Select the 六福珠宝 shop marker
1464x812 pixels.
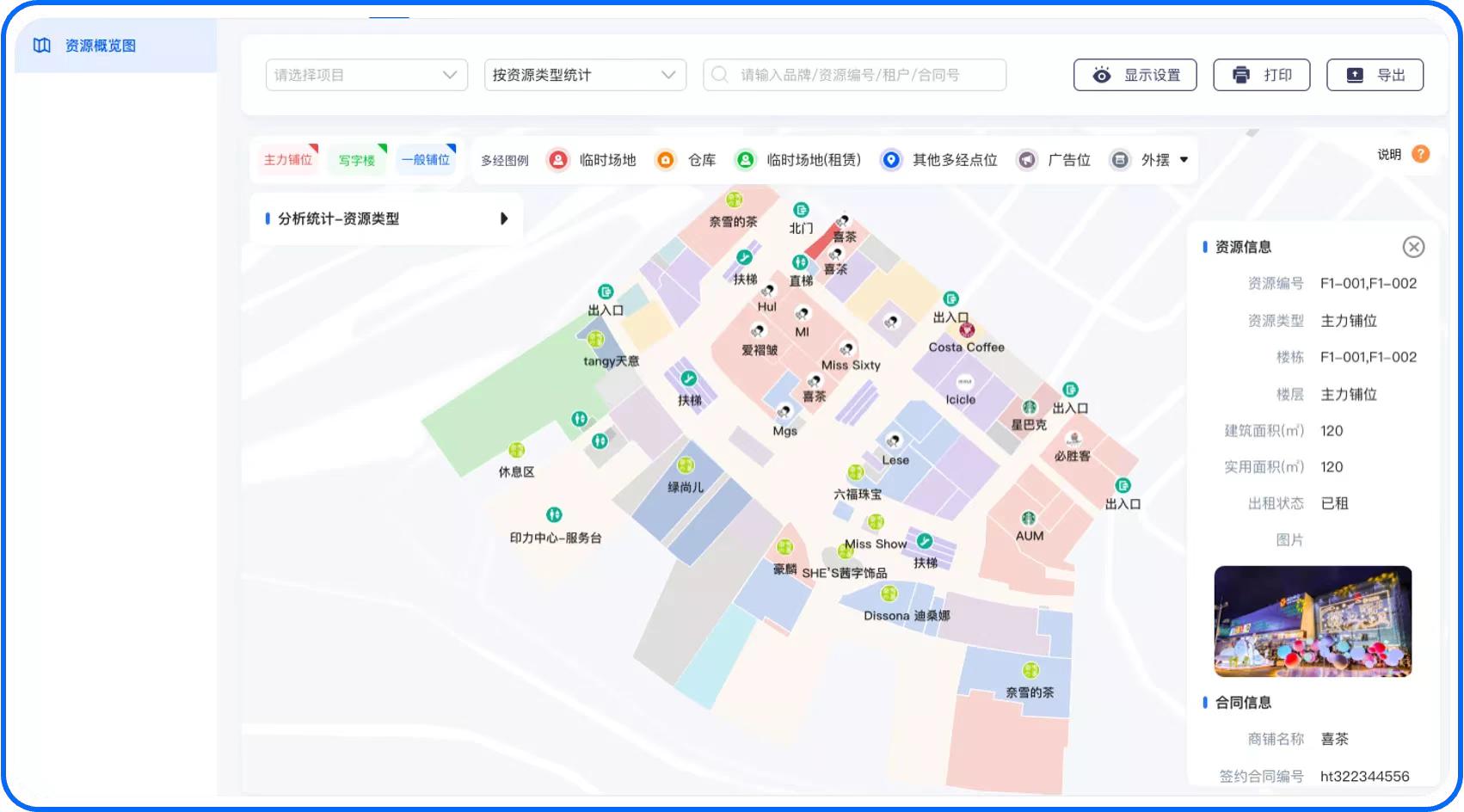[855, 472]
